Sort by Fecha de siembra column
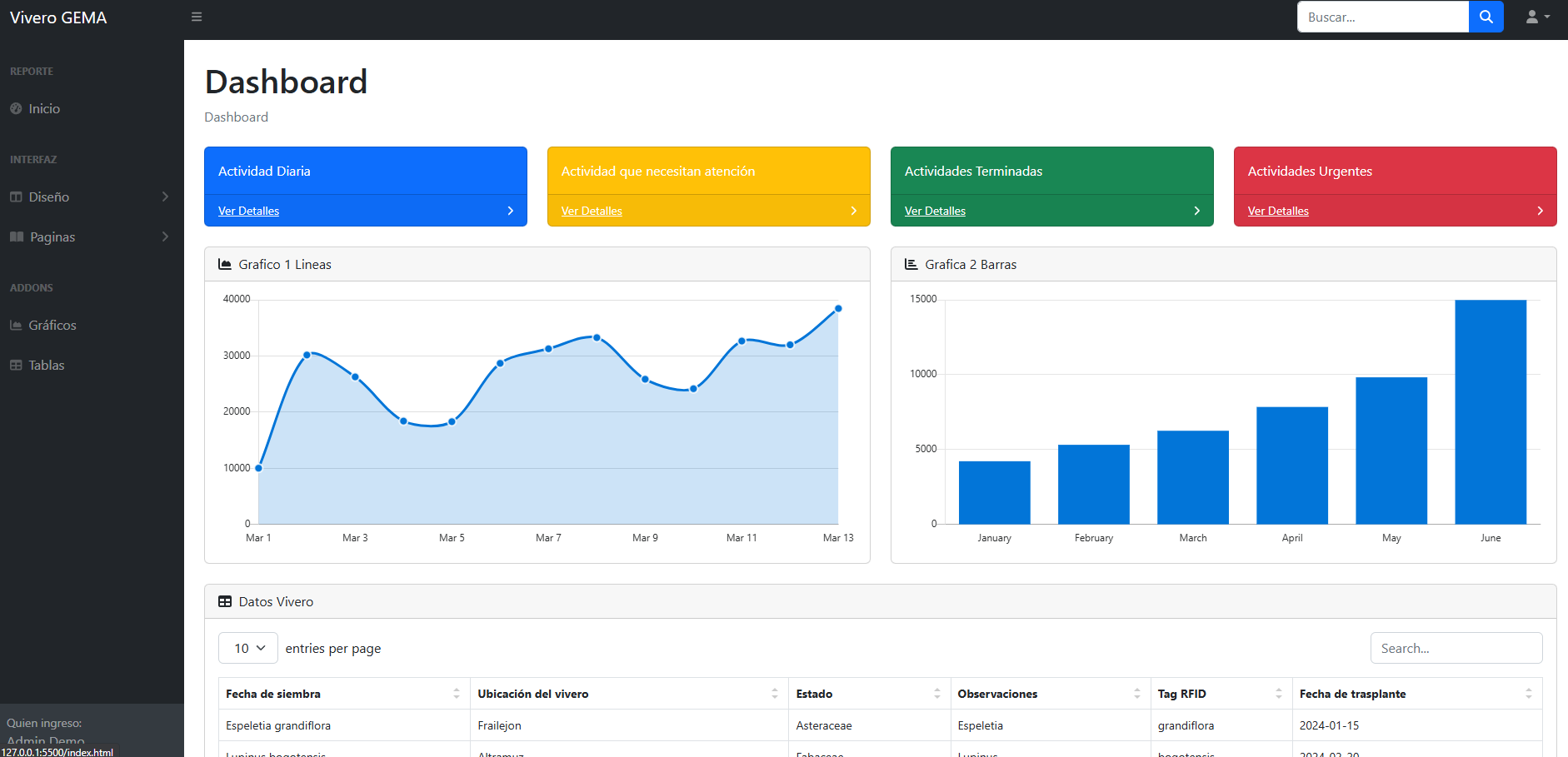The width and height of the screenshot is (1568, 757). coord(344,694)
